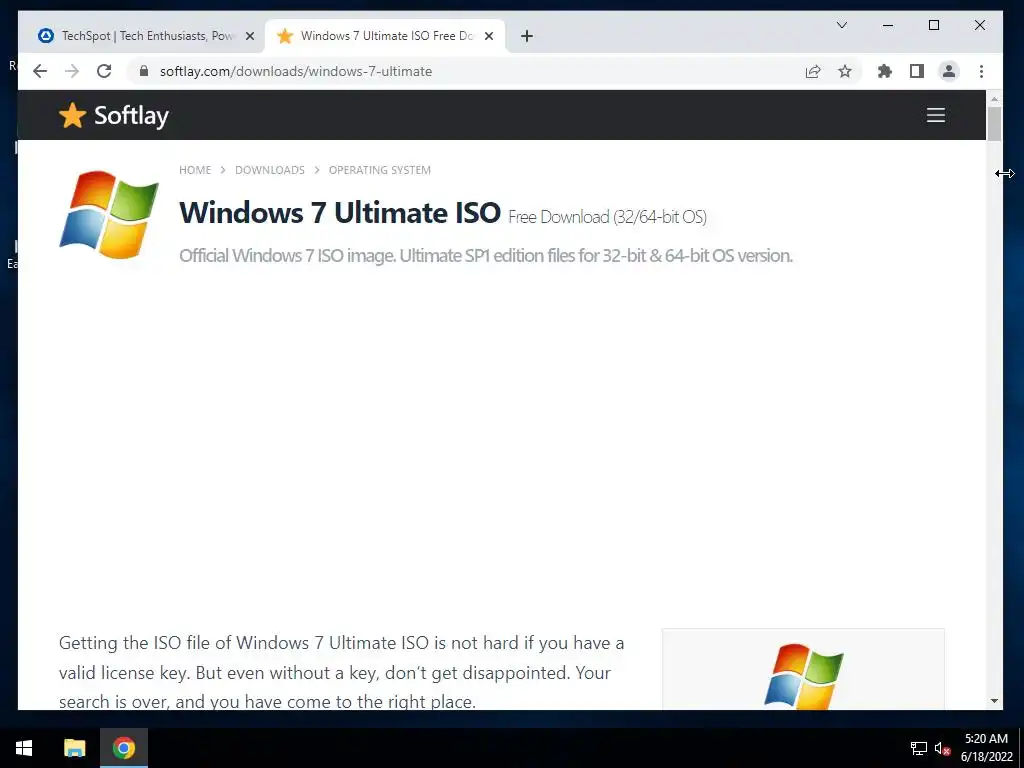Click the Softlay site name
Screen dimensions: 1024x768
[x=131, y=116]
